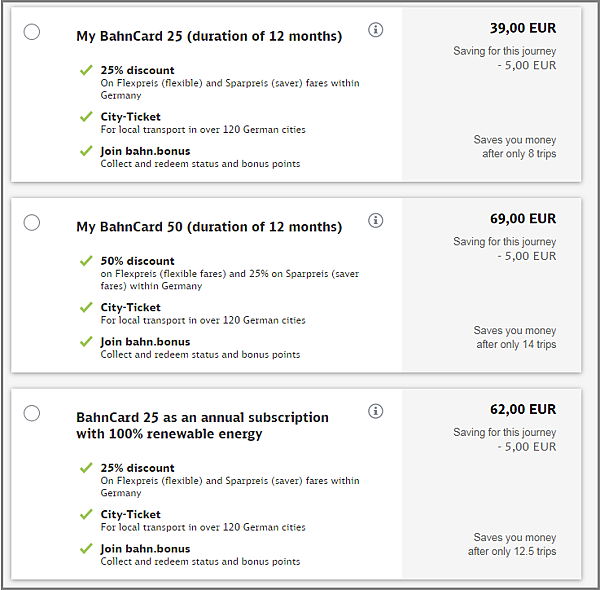
Task: Click the checkmark beside annual subscription City-Ticket
Action: click(x=86, y=514)
